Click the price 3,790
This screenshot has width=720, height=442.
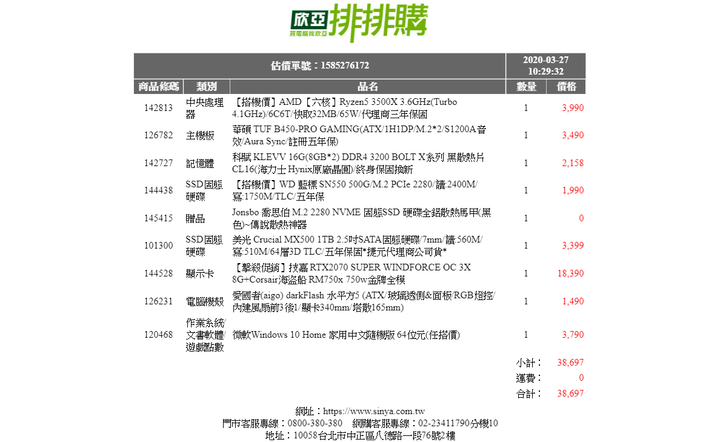coord(573,335)
